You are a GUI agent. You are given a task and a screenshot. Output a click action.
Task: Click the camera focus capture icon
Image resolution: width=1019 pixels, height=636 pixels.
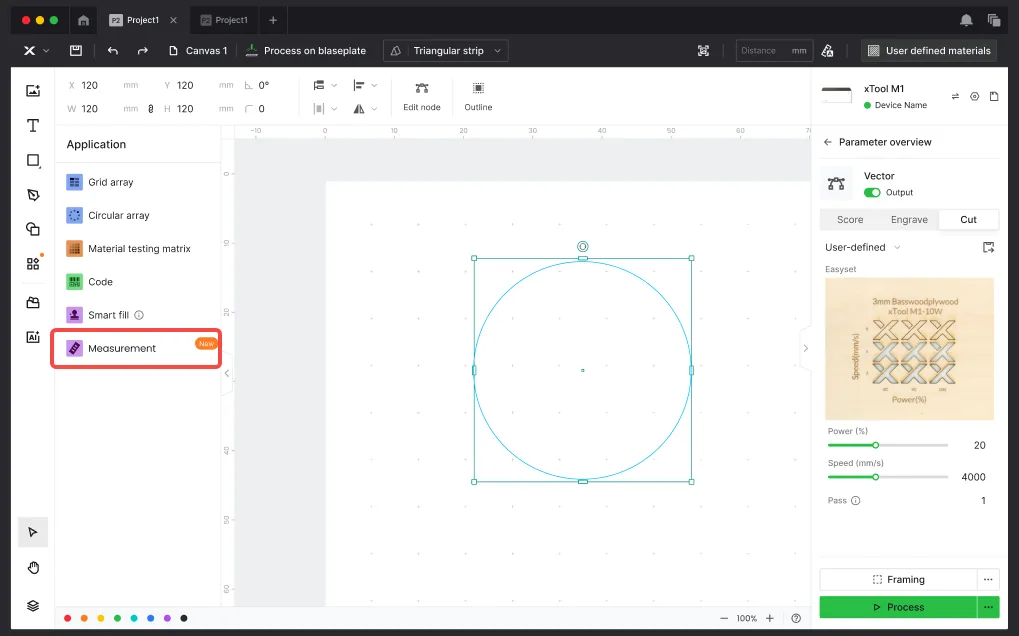tap(703, 51)
